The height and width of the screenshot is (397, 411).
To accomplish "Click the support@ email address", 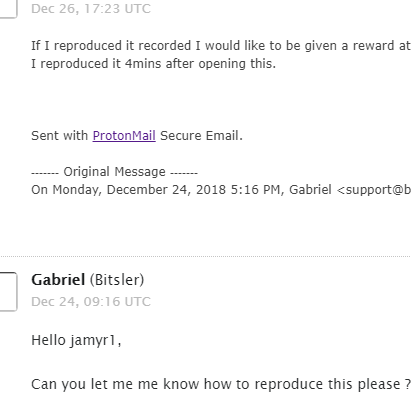I will point(374,190).
